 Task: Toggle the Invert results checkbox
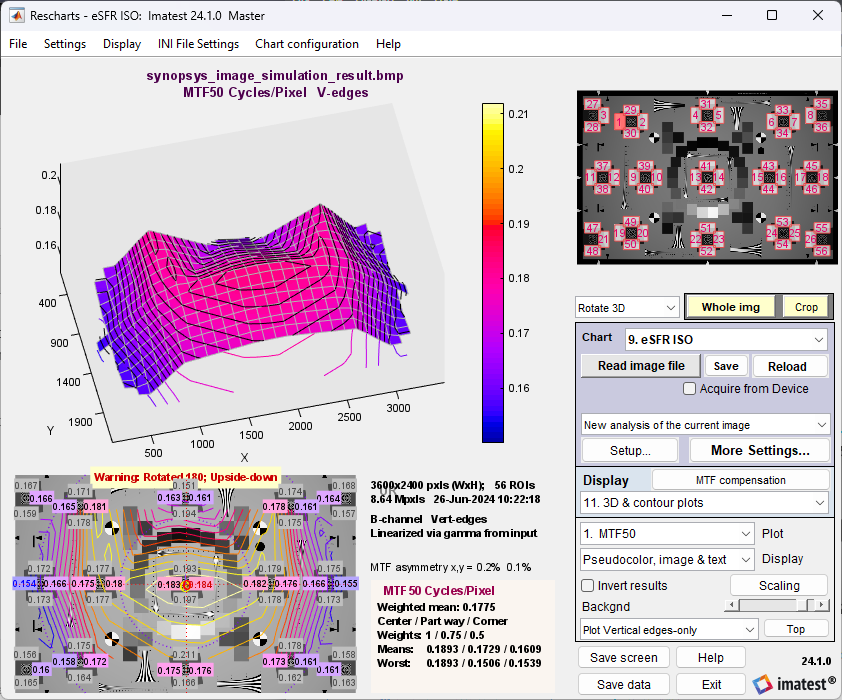[588, 586]
